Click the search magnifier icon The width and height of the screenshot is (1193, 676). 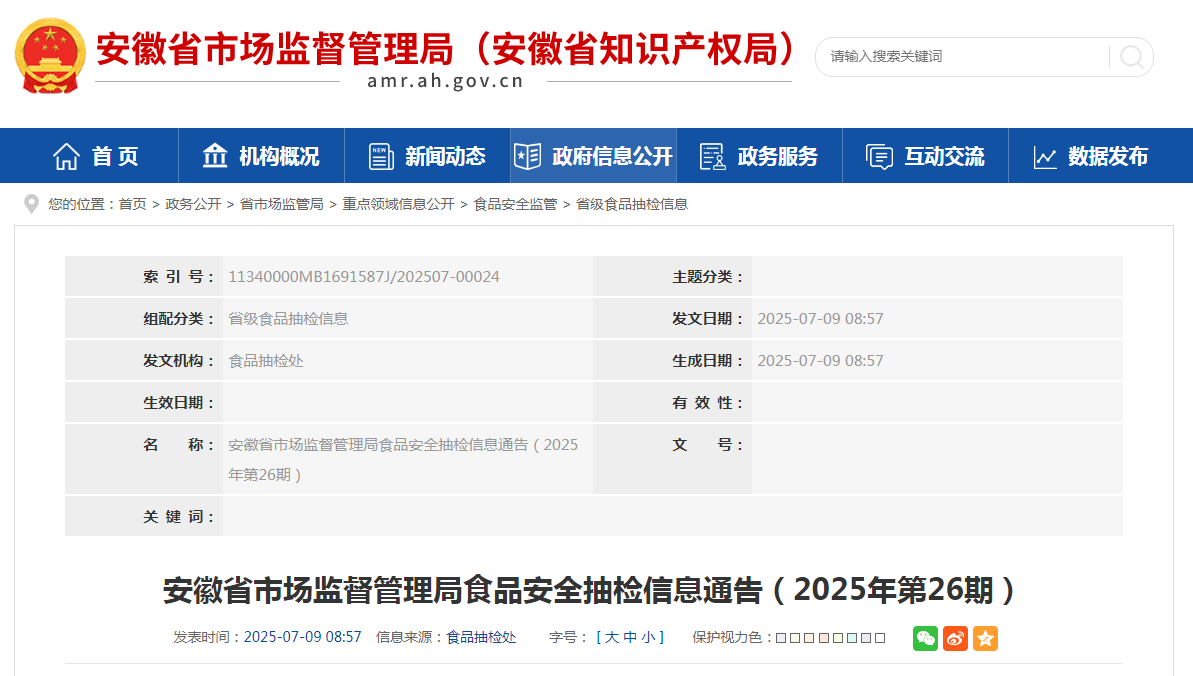[x=1131, y=57]
